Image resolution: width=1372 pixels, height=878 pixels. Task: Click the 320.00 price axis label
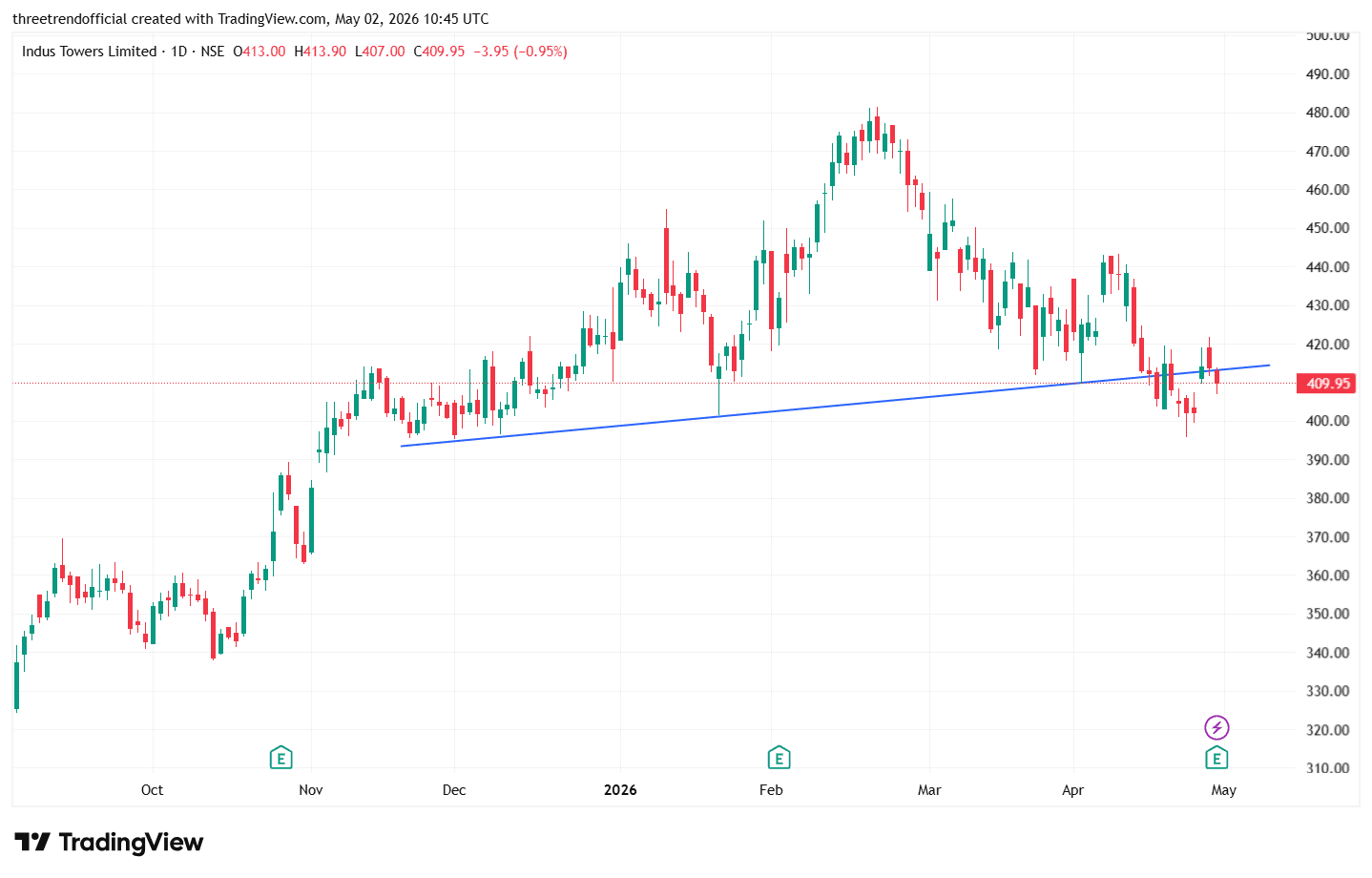tap(1327, 730)
